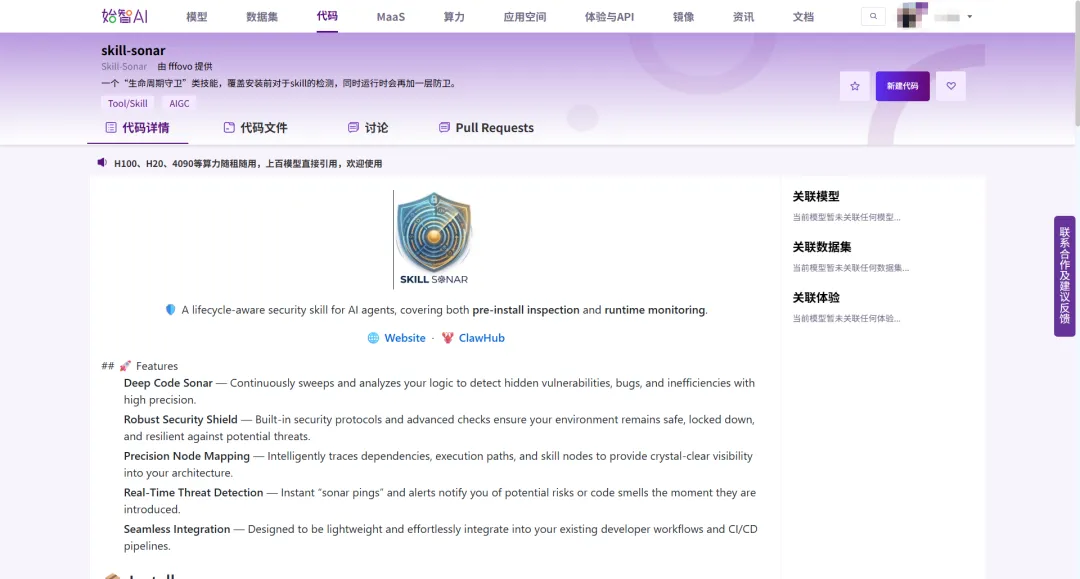The image size is (1080, 579).
Task: Open the search magnifier icon
Action: 873,17
